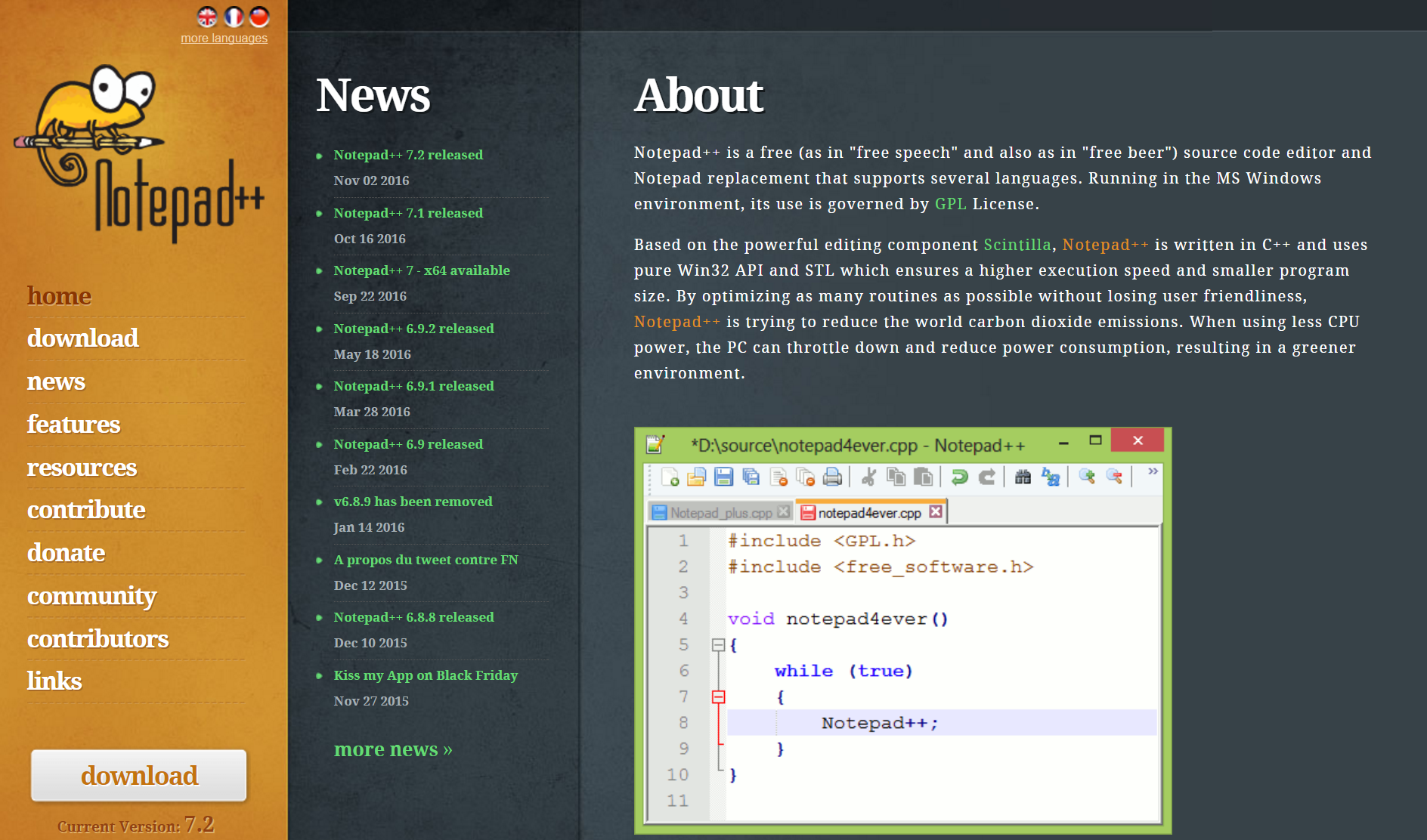Image resolution: width=1427 pixels, height=840 pixels.
Task: Click the Save floppy disk icon
Action: (x=723, y=477)
